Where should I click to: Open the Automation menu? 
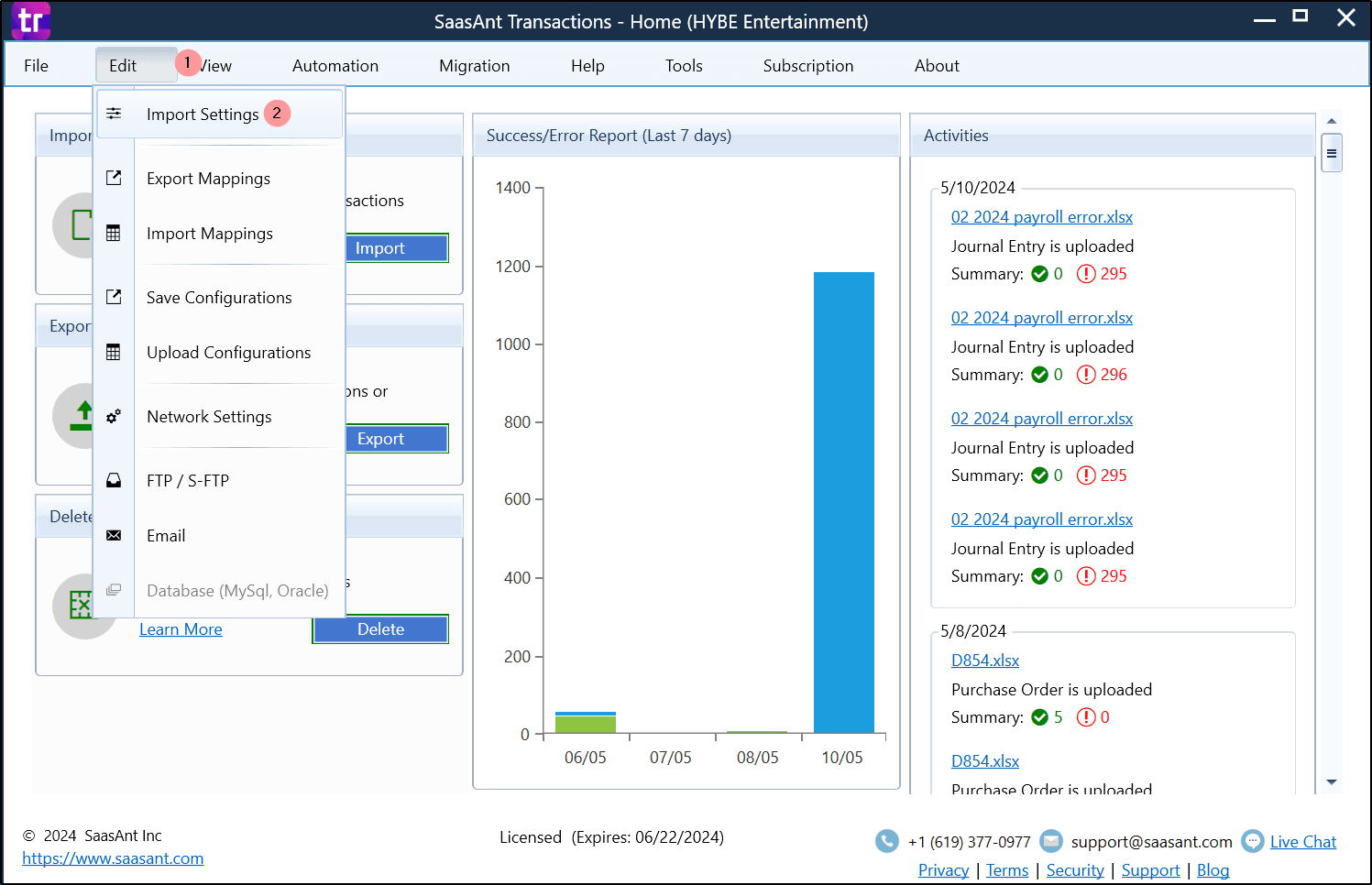click(335, 65)
